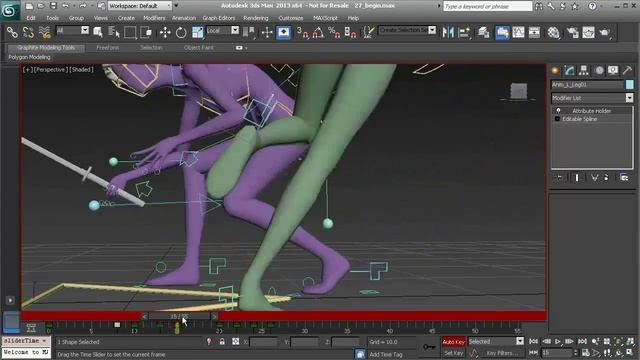
Task: Switch to the Create command panel tab
Action: 555,70
